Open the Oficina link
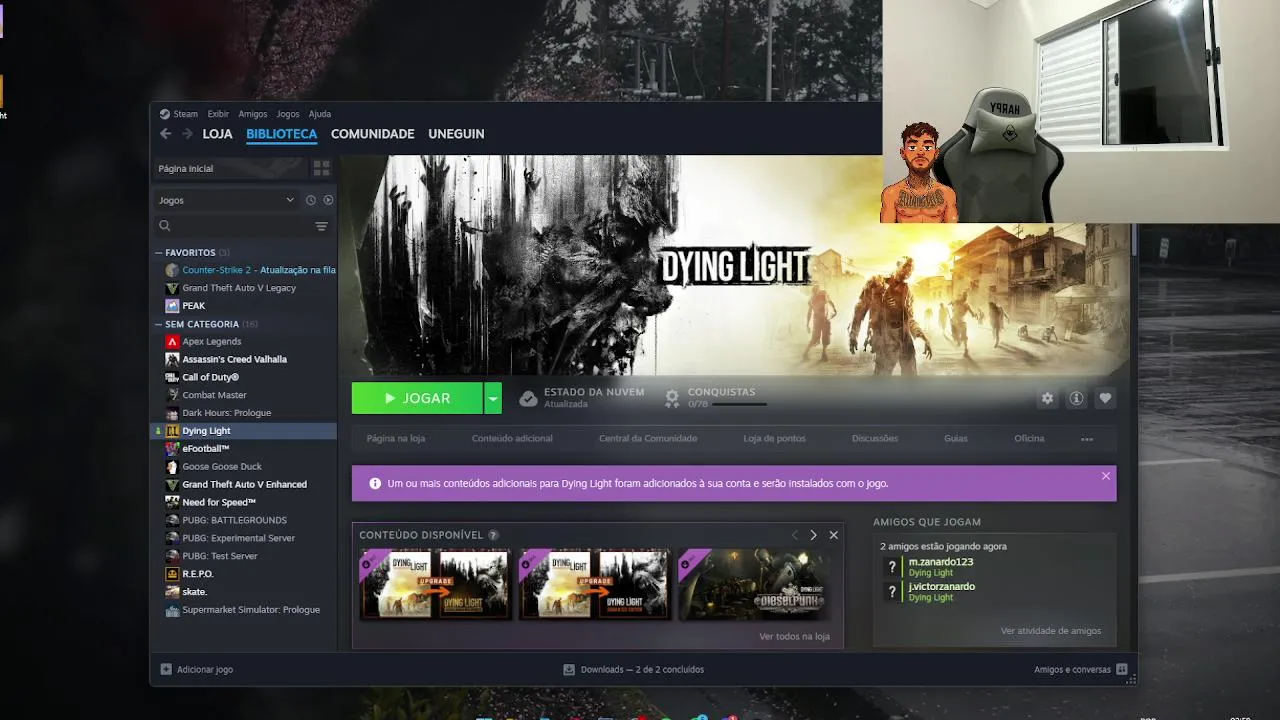1280x720 pixels. tap(1029, 438)
